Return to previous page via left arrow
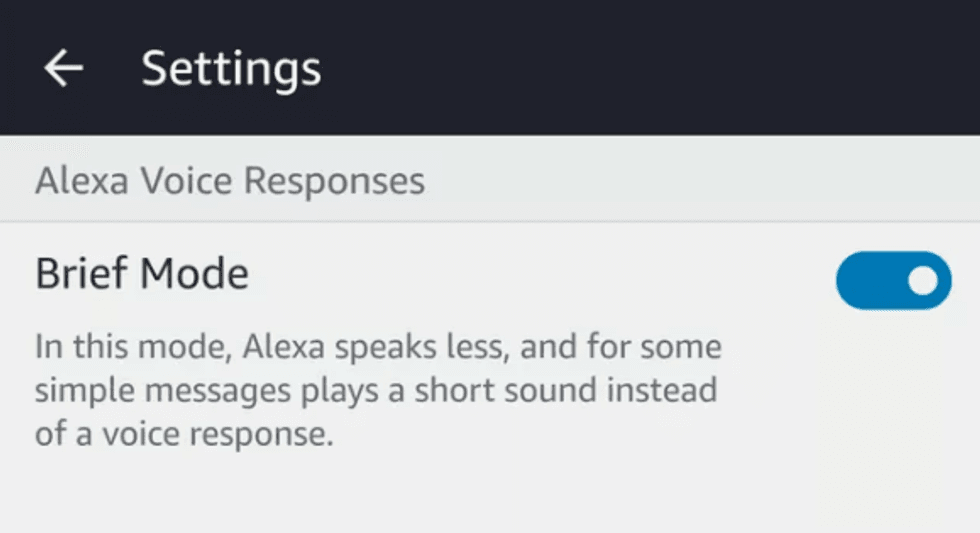The height and width of the screenshot is (533, 980). 64,68
